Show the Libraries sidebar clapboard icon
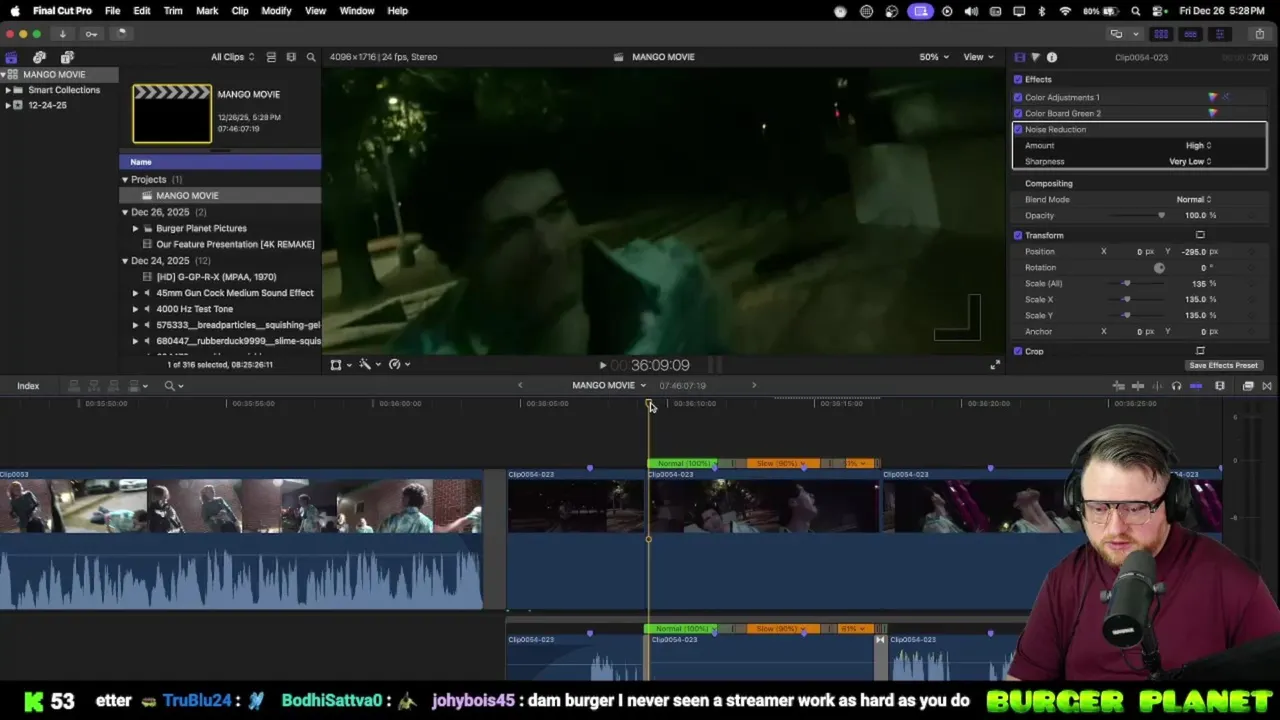This screenshot has height=720, width=1280. (11, 57)
